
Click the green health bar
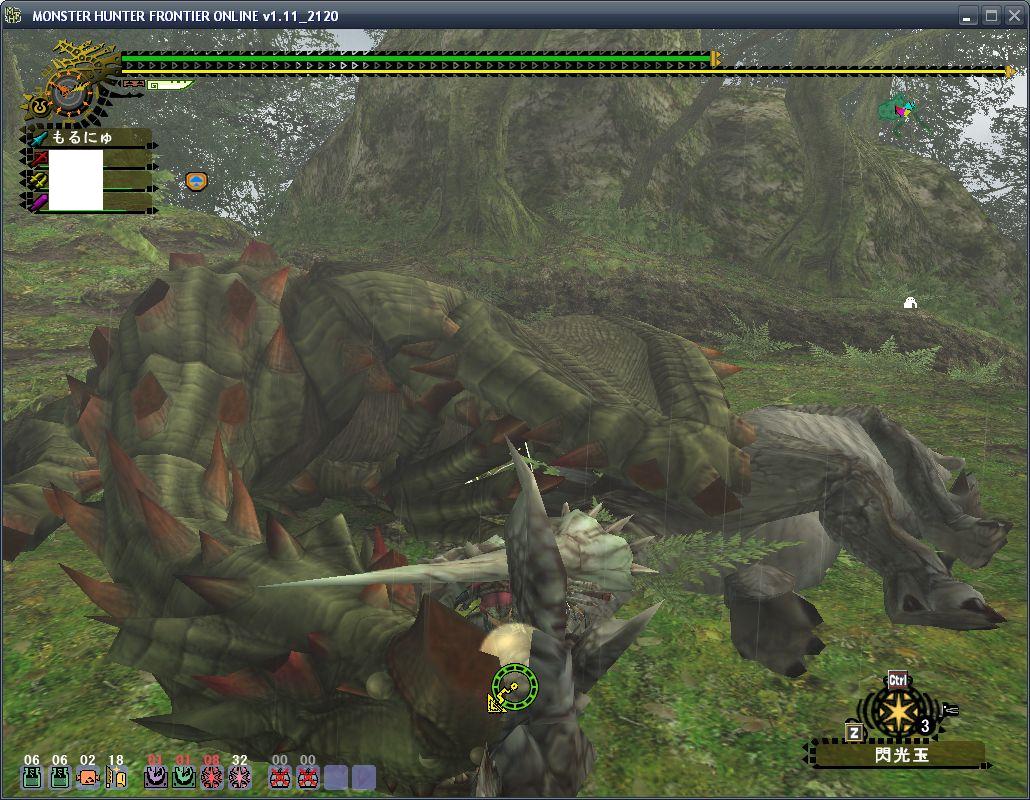416,58
